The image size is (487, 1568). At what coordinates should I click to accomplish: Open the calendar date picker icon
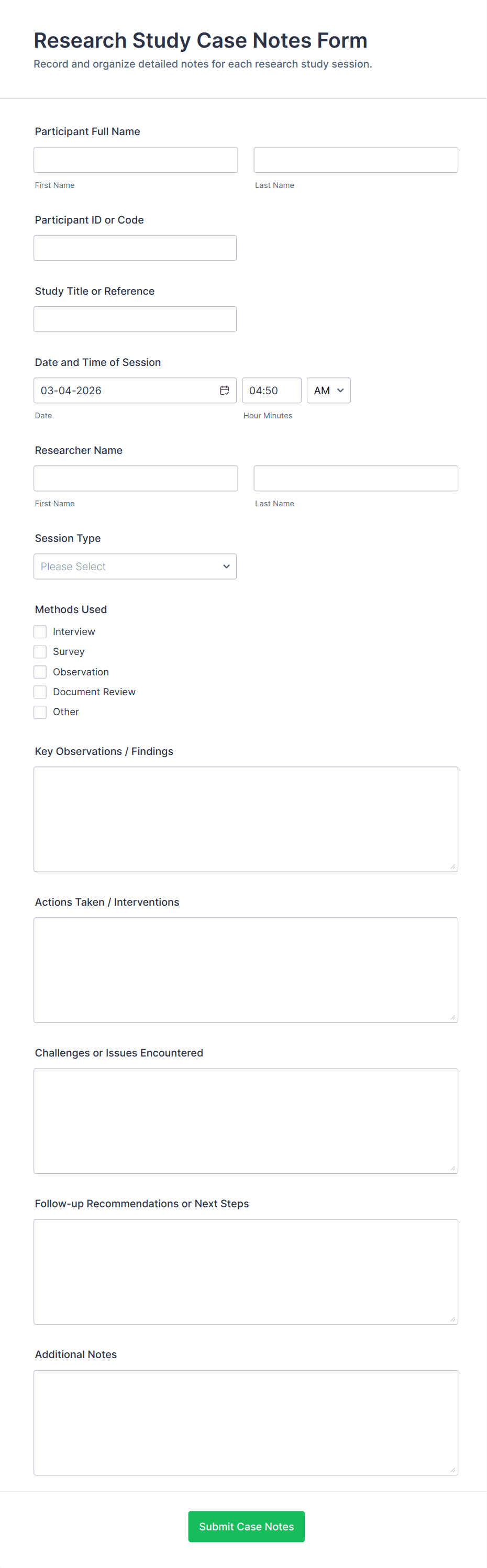(224, 390)
